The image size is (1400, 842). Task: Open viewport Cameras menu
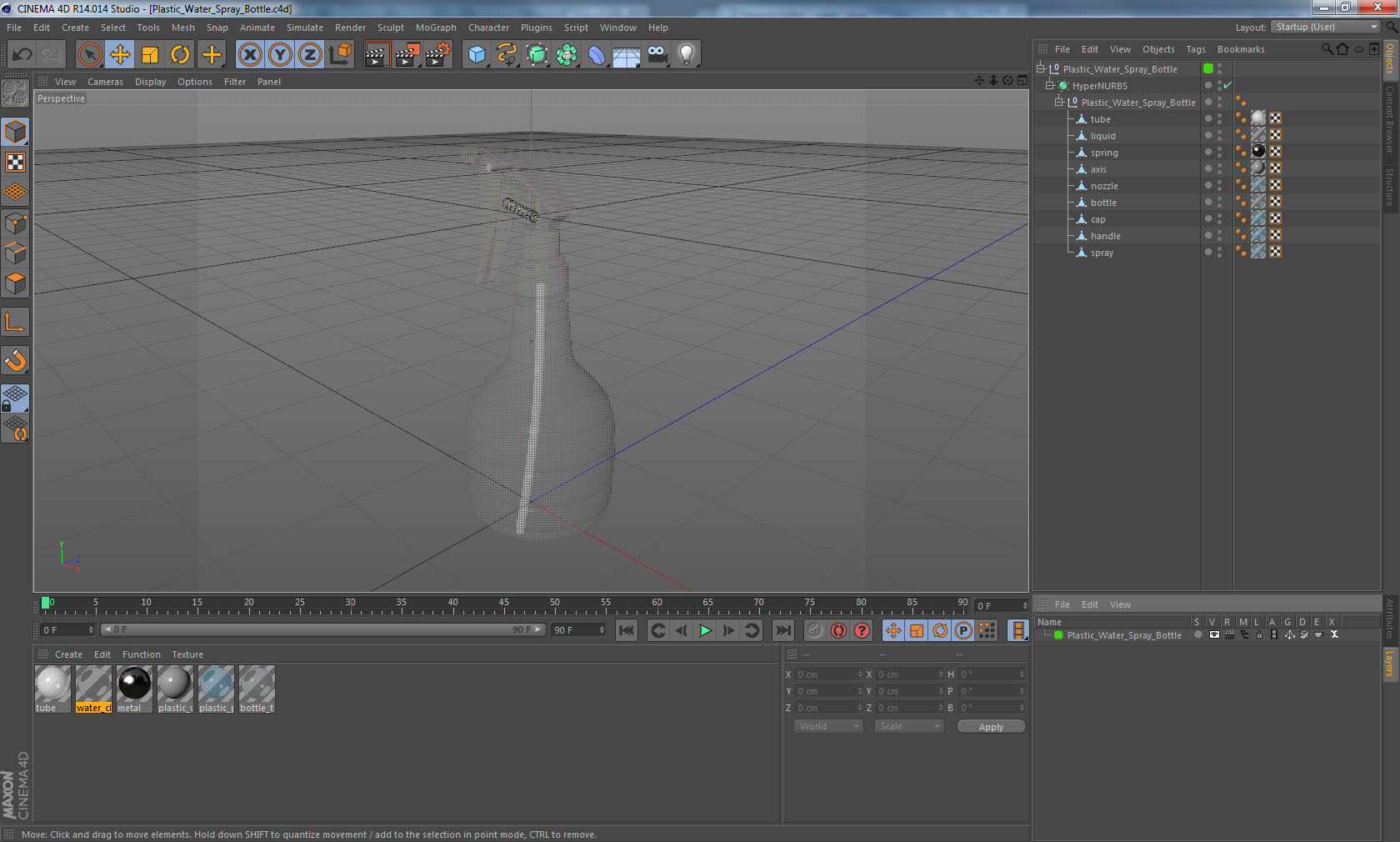(x=105, y=82)
